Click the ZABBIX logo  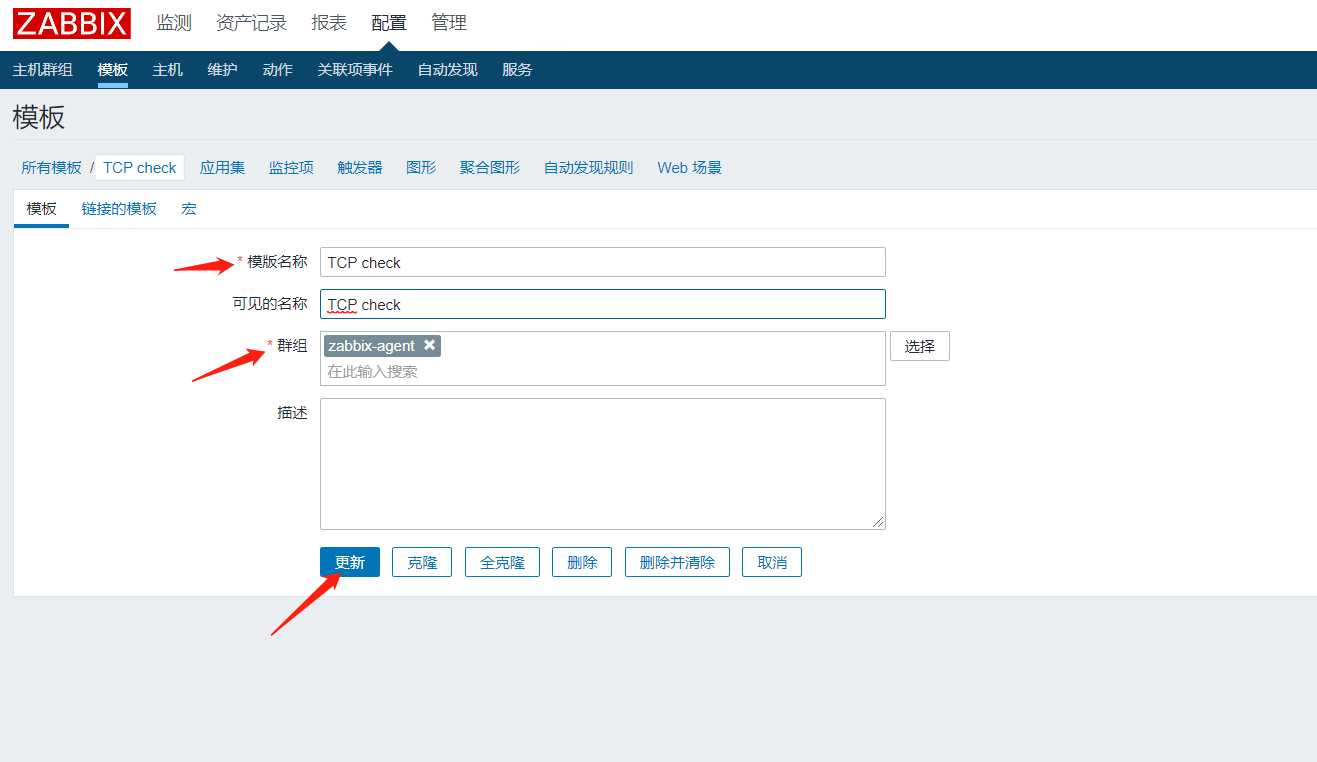pyautogui.click(x=72, y=23)
